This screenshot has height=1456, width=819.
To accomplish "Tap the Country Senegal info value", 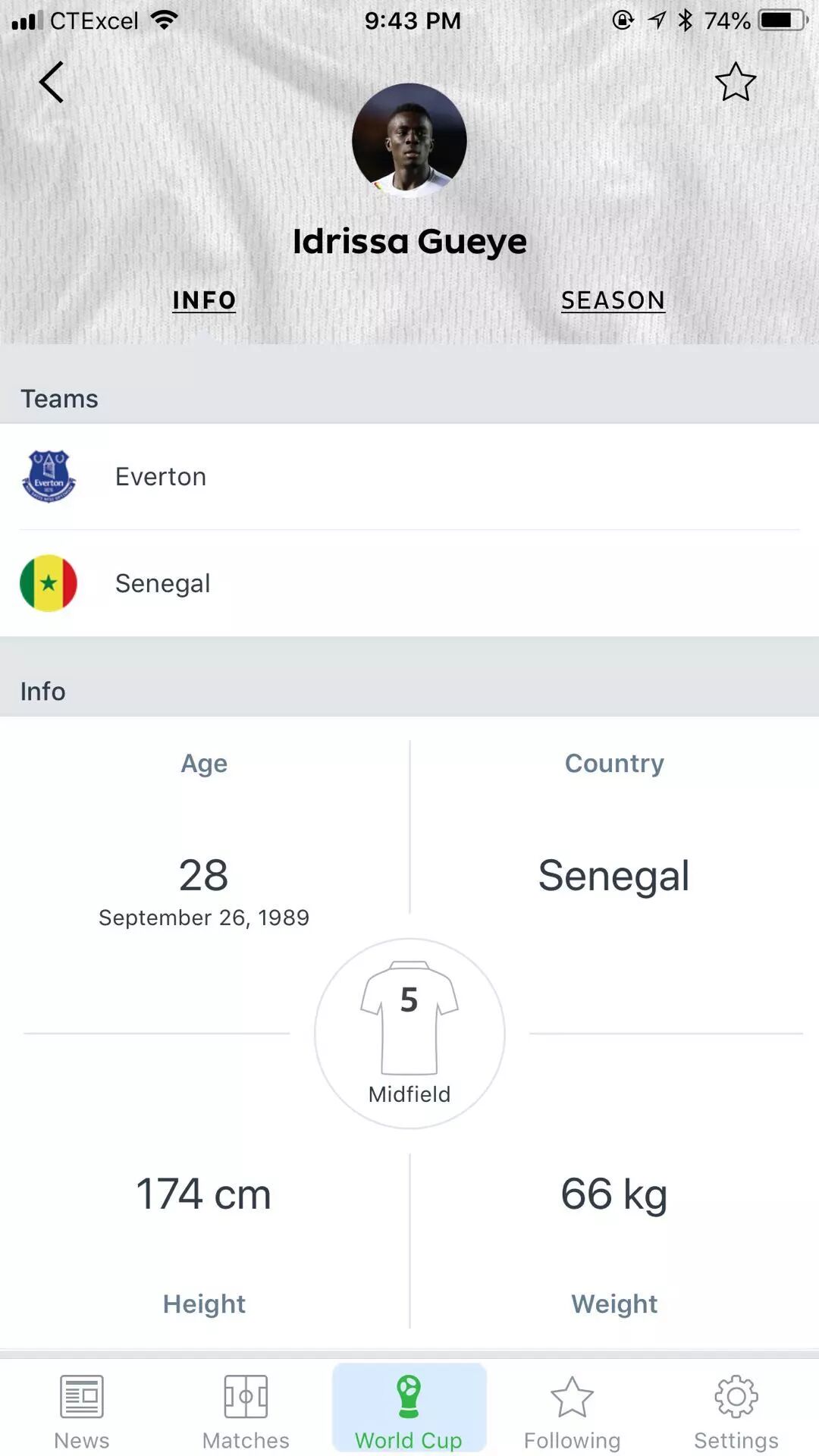I will pos(613,875).
